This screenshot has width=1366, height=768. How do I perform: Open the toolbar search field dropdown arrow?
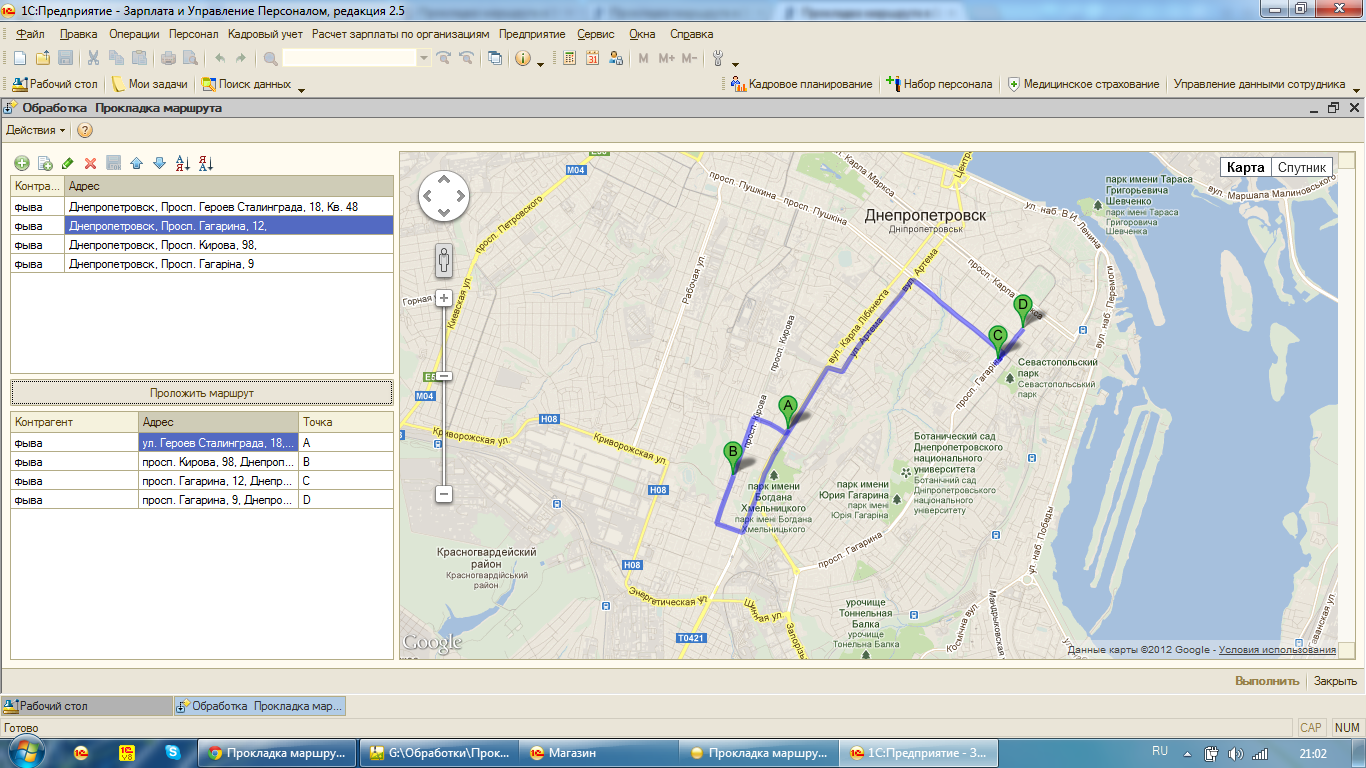coord(424,58)
